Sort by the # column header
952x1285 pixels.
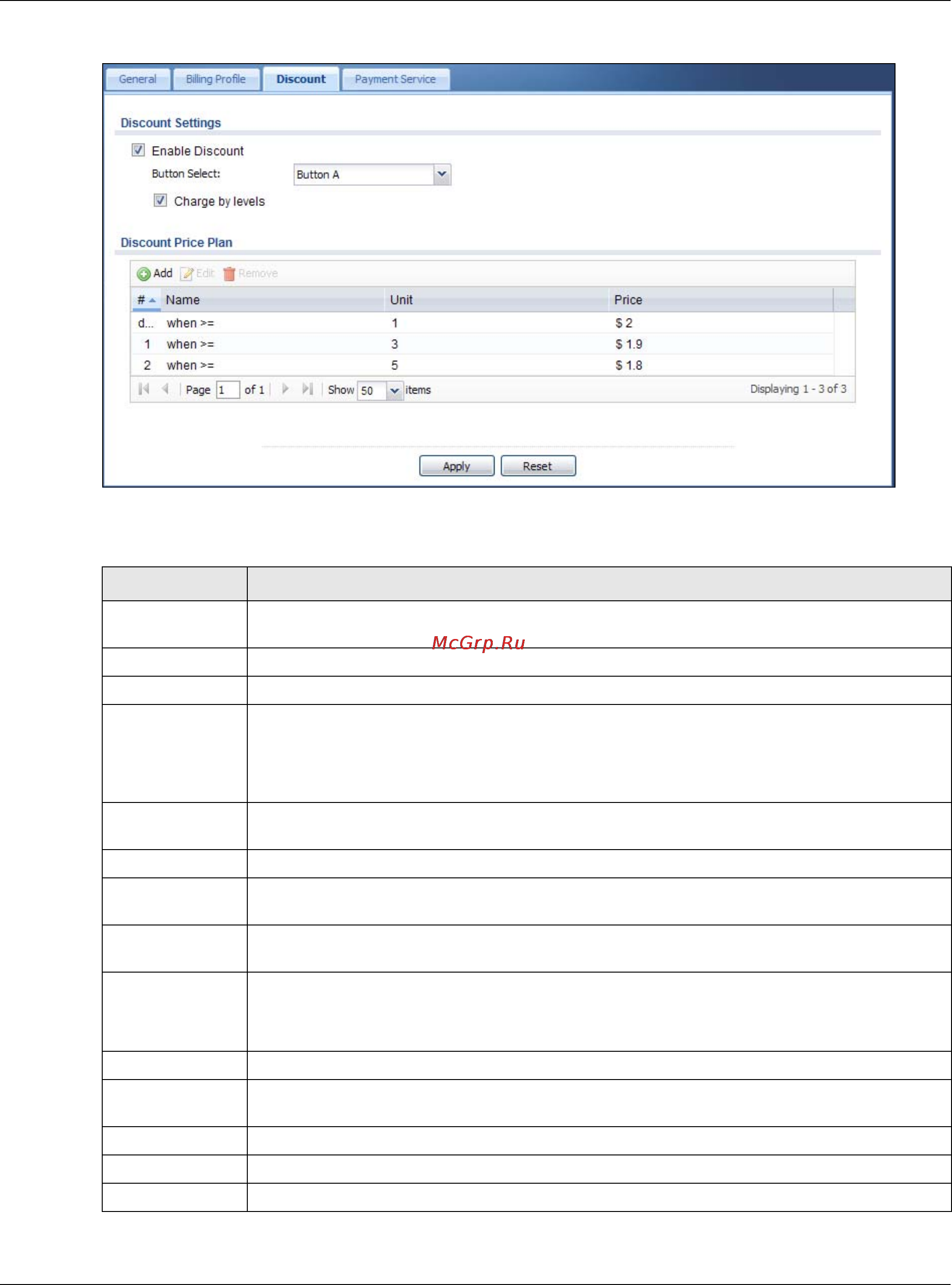coord(146,300)
